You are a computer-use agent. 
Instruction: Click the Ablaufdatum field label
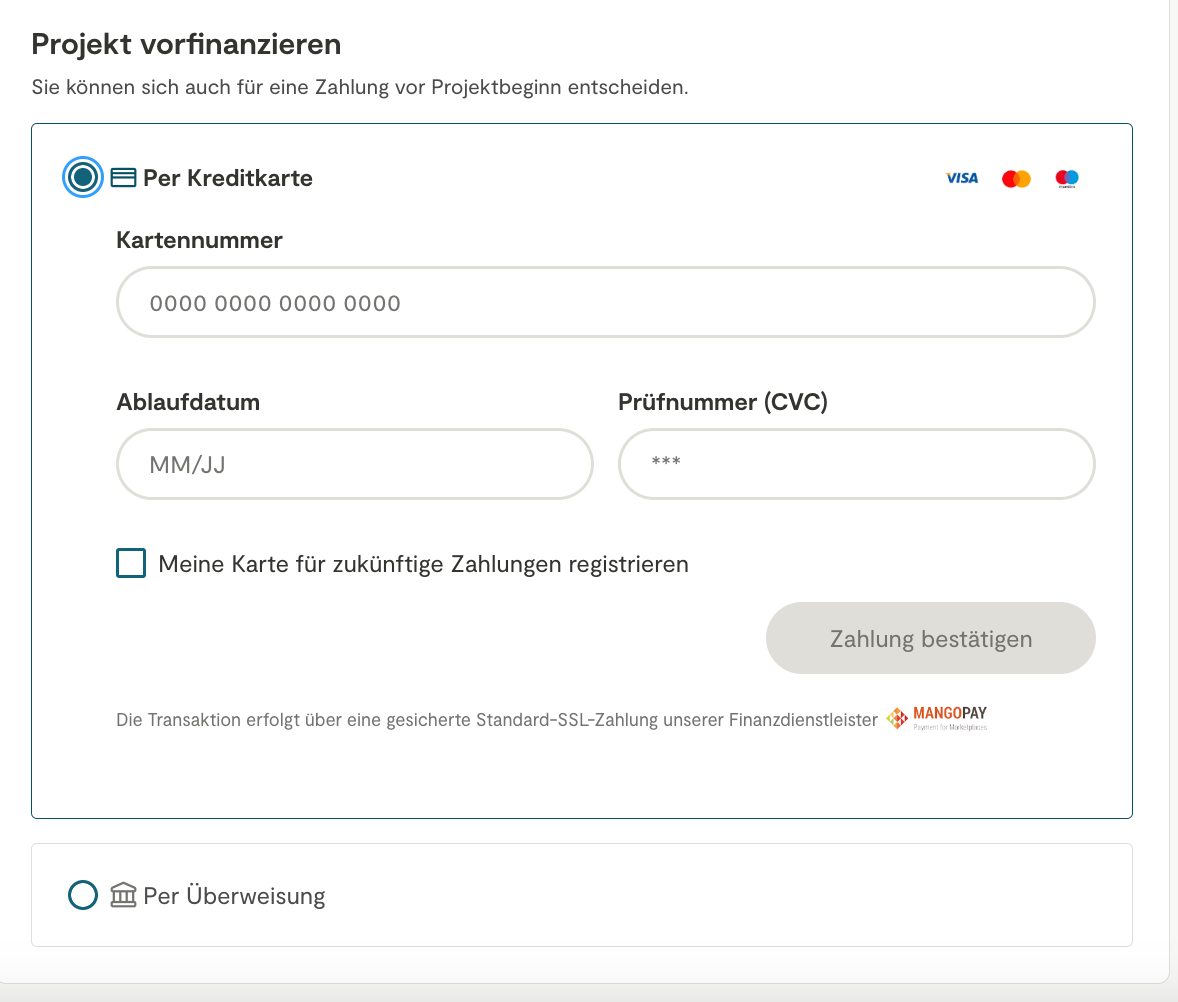tap(188, 402)
